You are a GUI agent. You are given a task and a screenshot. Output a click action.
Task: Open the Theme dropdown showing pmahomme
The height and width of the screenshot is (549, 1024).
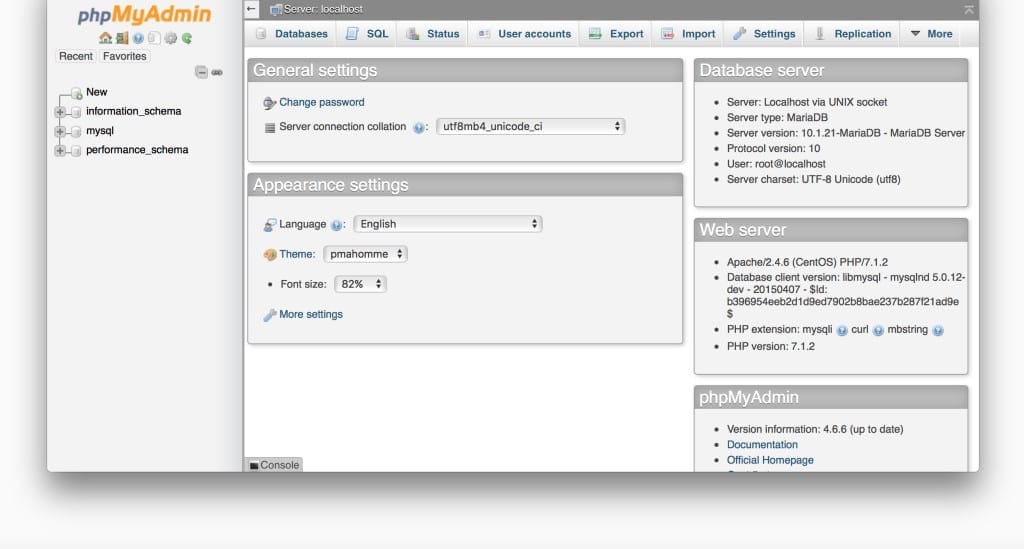tap(365, 254)
